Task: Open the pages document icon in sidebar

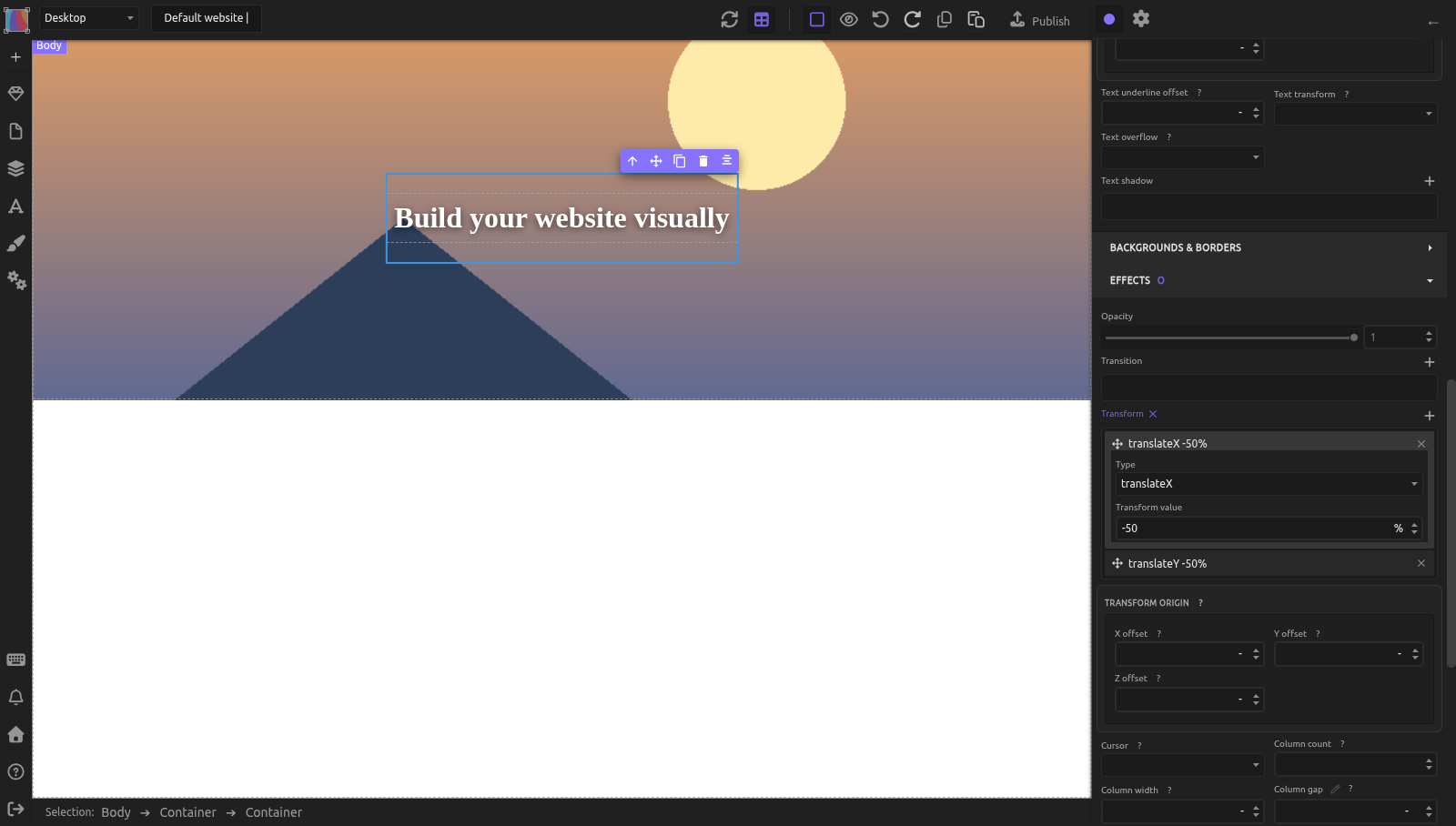Action: coord(15,131)
